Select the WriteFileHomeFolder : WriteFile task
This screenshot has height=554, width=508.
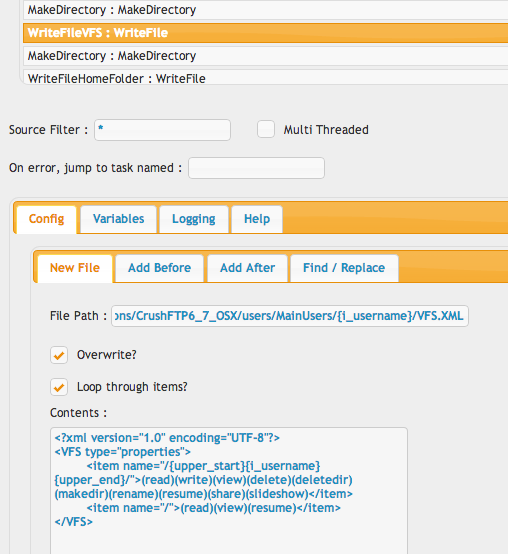pyautogui.click(x=265, y=77)
